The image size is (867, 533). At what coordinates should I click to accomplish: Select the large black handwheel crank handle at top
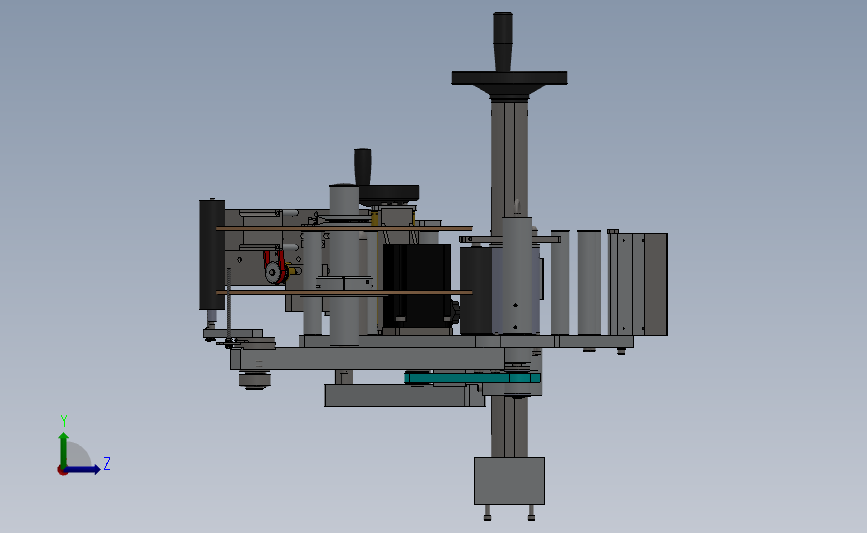pos(503,42)
